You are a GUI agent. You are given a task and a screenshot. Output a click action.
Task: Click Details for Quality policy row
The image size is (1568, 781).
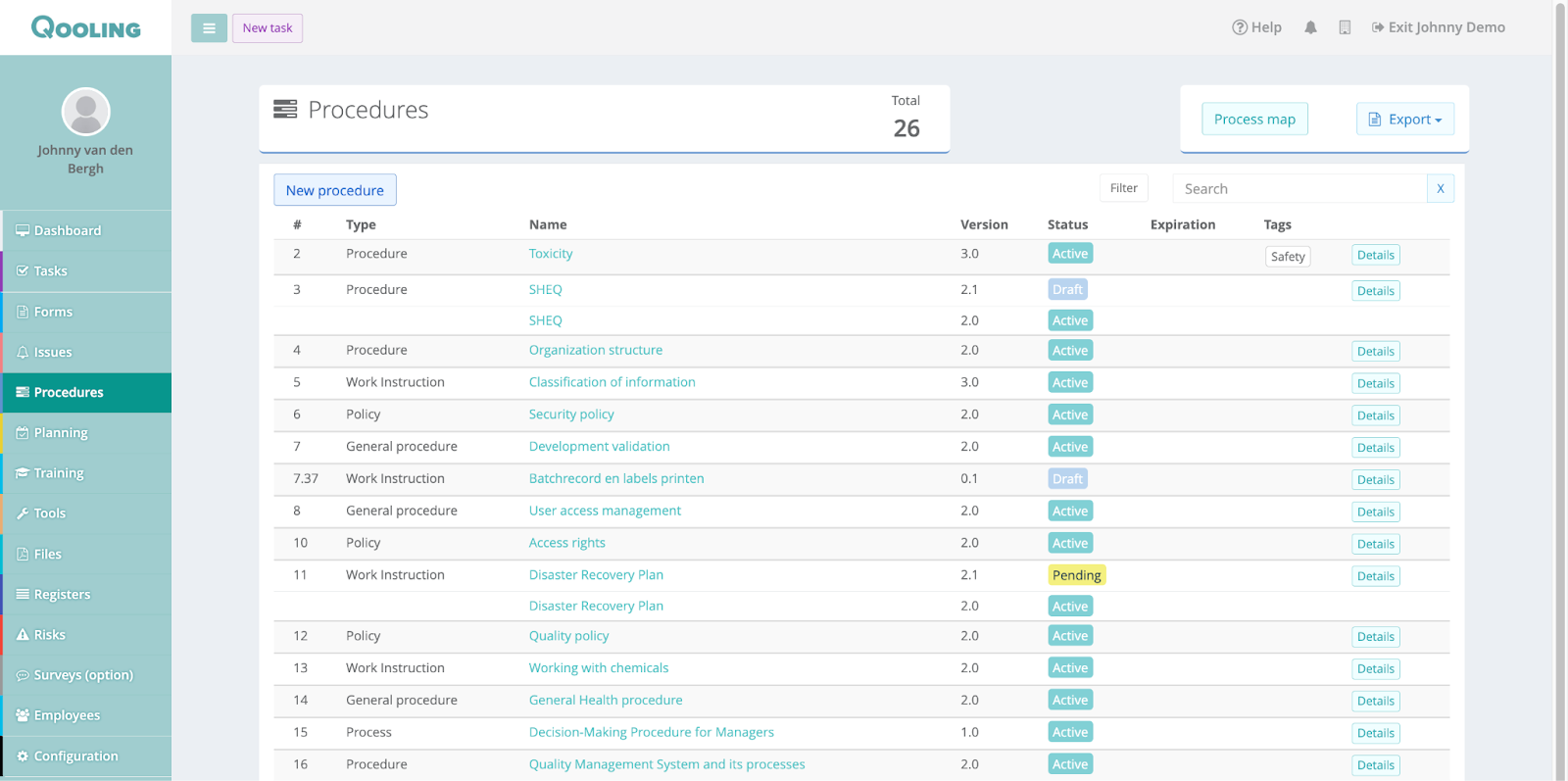coord(1376,637)
